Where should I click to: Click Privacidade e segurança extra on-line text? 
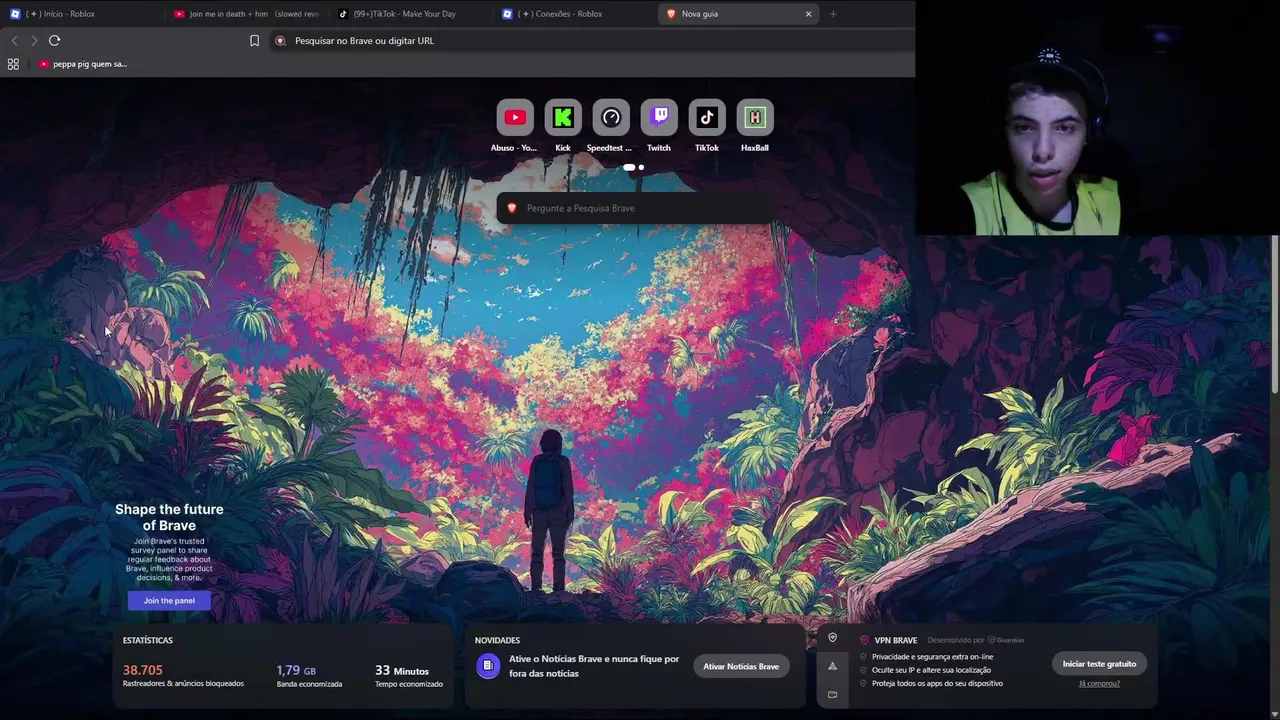point(932,657)
